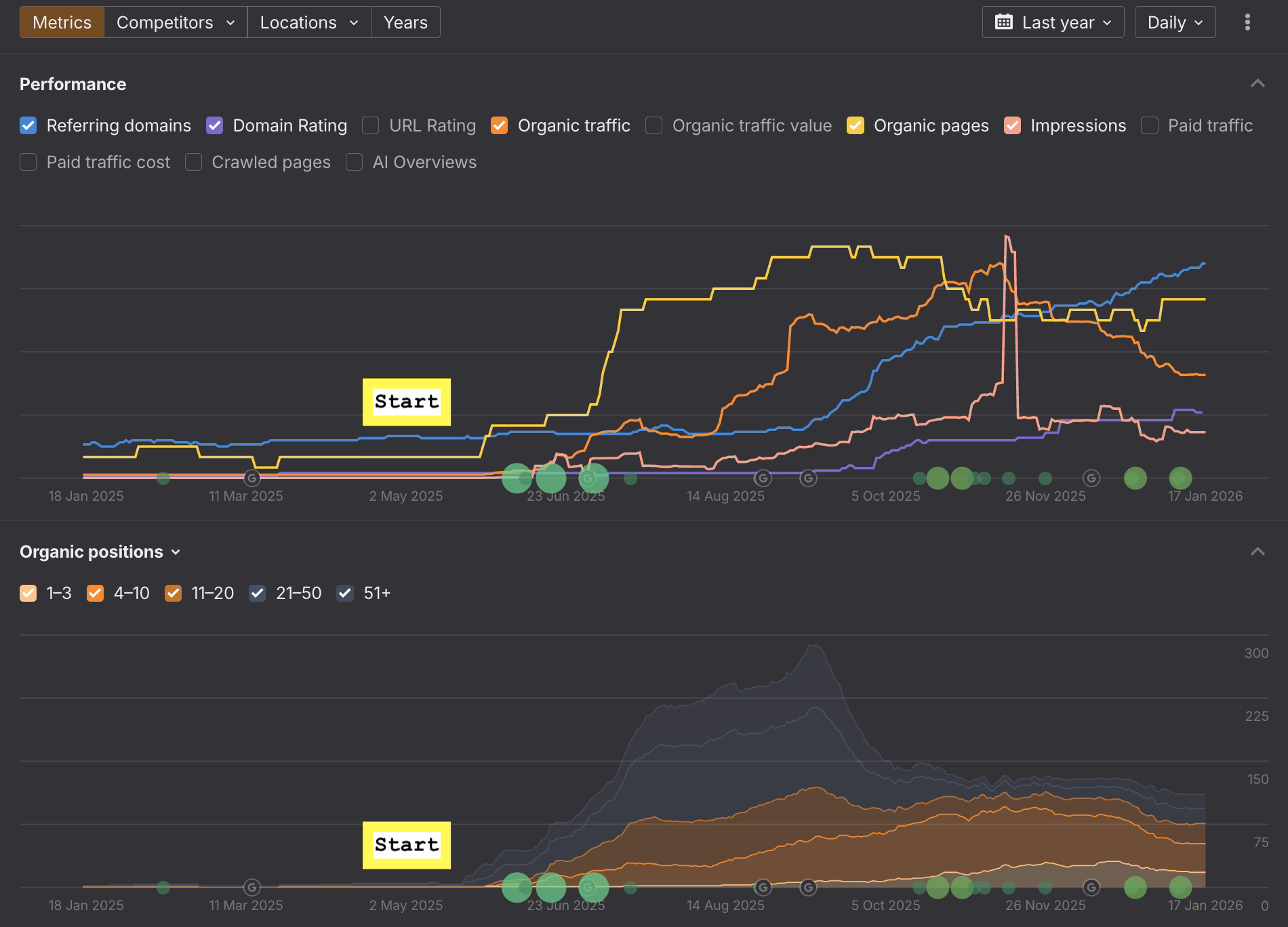This screenshot has width=1288, height=927.
Task: Switch to the Years tab
Action: [405, 22]
